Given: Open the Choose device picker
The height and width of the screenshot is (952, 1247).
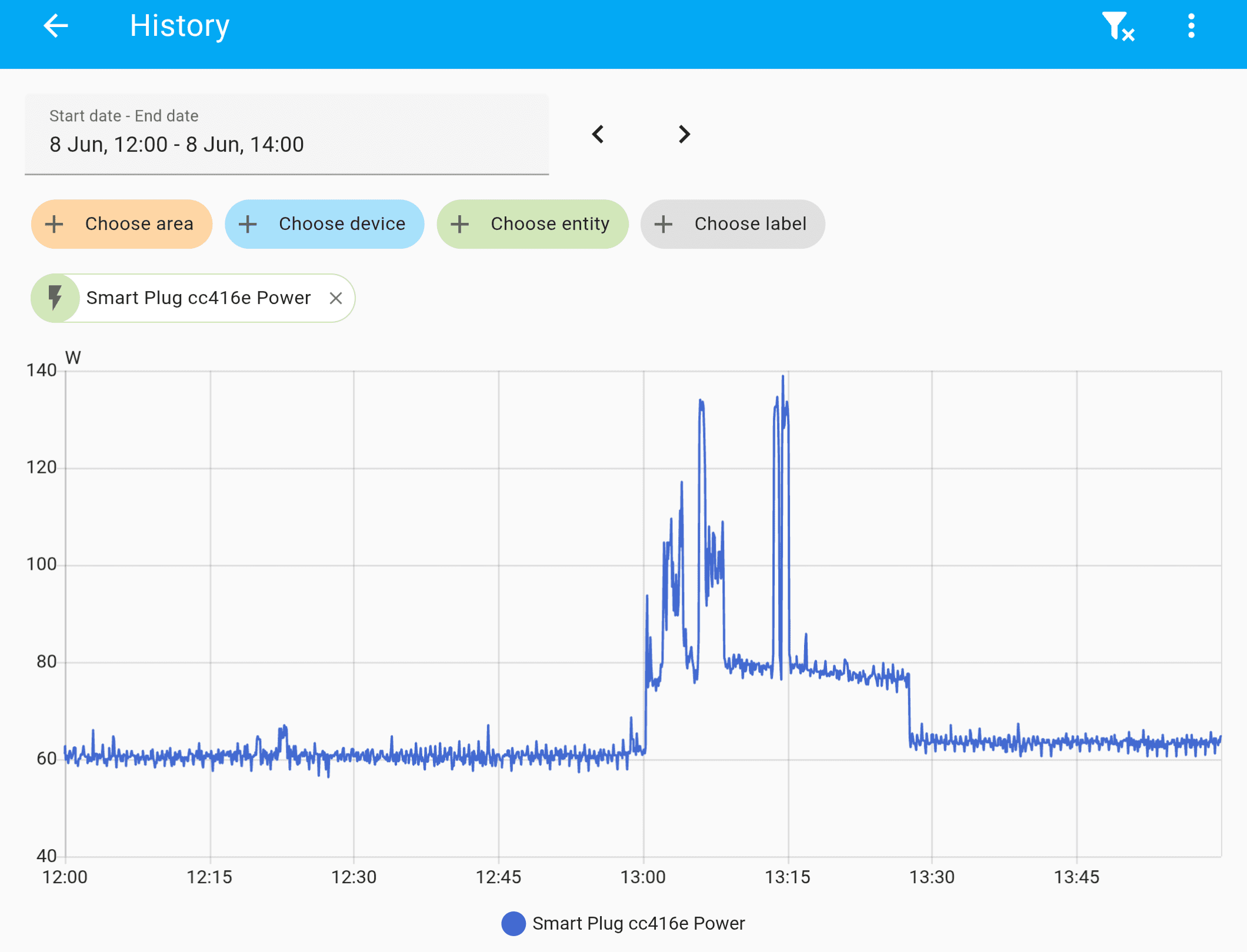Looking at the screenshot, I should coord(341,224).
